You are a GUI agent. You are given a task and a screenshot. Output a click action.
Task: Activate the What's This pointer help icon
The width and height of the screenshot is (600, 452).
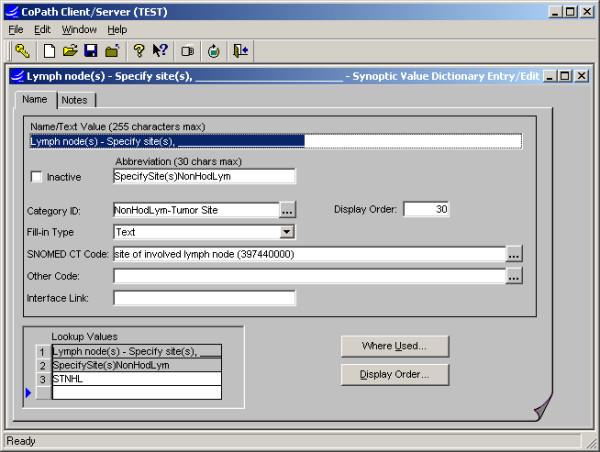click(x=160, y=50)
